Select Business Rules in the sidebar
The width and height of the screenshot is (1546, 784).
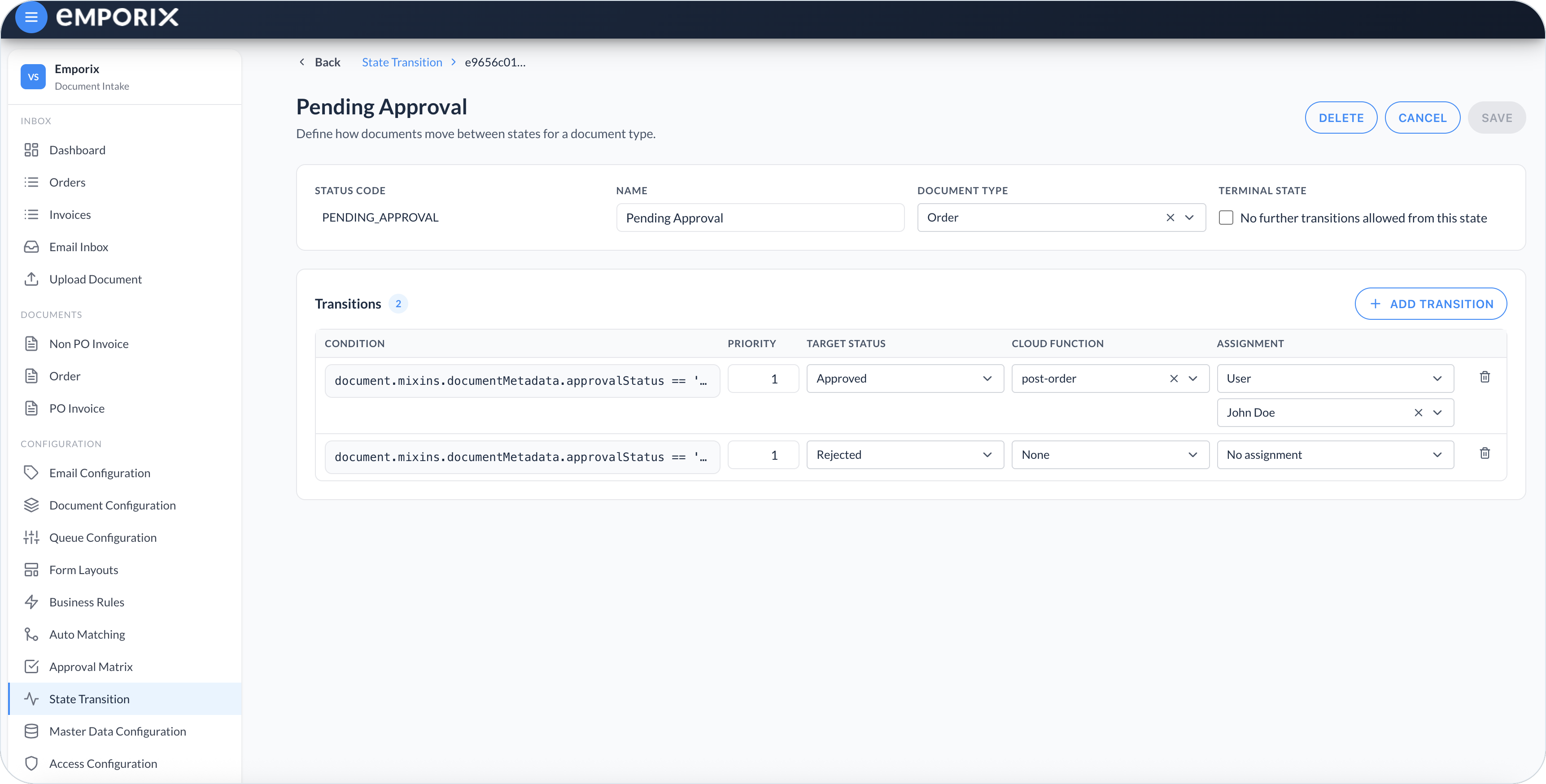coord(125,602)
